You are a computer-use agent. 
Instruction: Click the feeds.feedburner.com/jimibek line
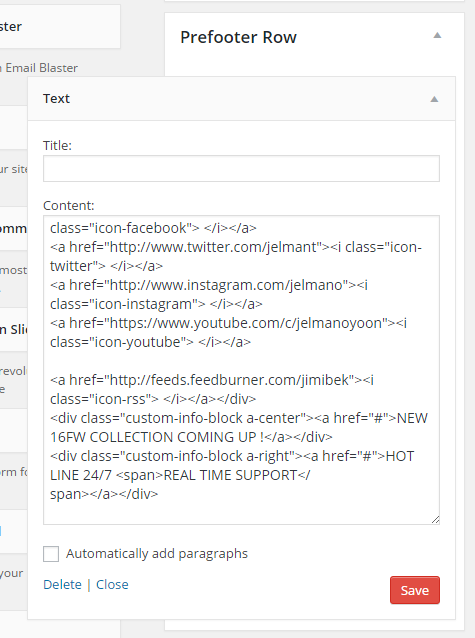tap(212, 380)
